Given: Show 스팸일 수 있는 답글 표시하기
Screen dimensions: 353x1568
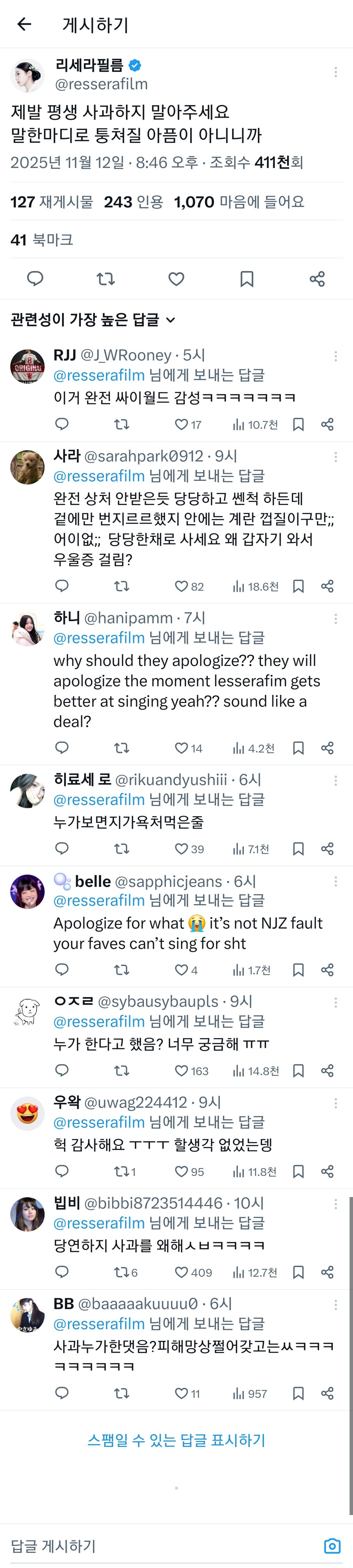Looking at the screenshot, I should 176,1440.
